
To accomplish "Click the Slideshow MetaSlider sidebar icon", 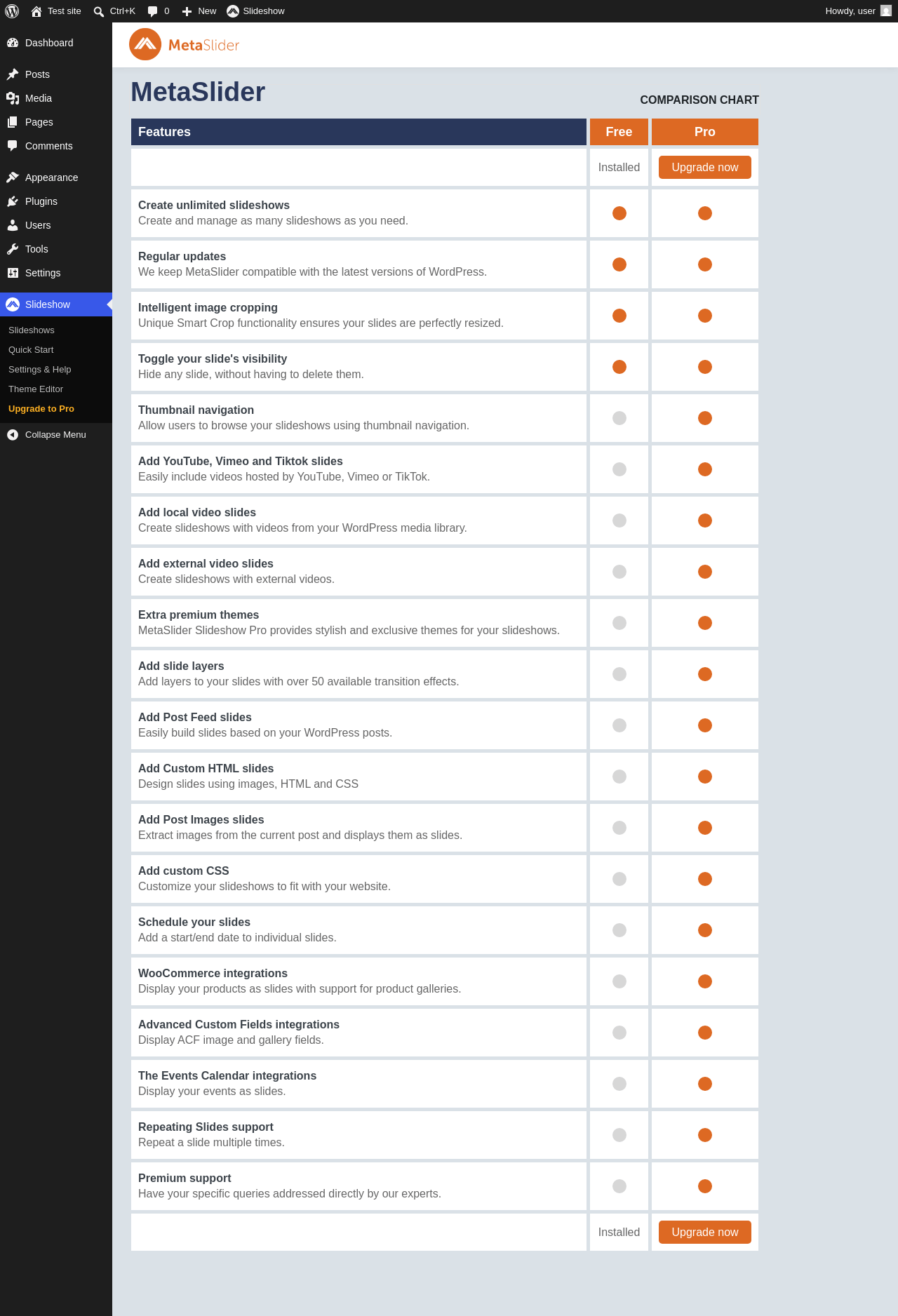I will point(13,304).
